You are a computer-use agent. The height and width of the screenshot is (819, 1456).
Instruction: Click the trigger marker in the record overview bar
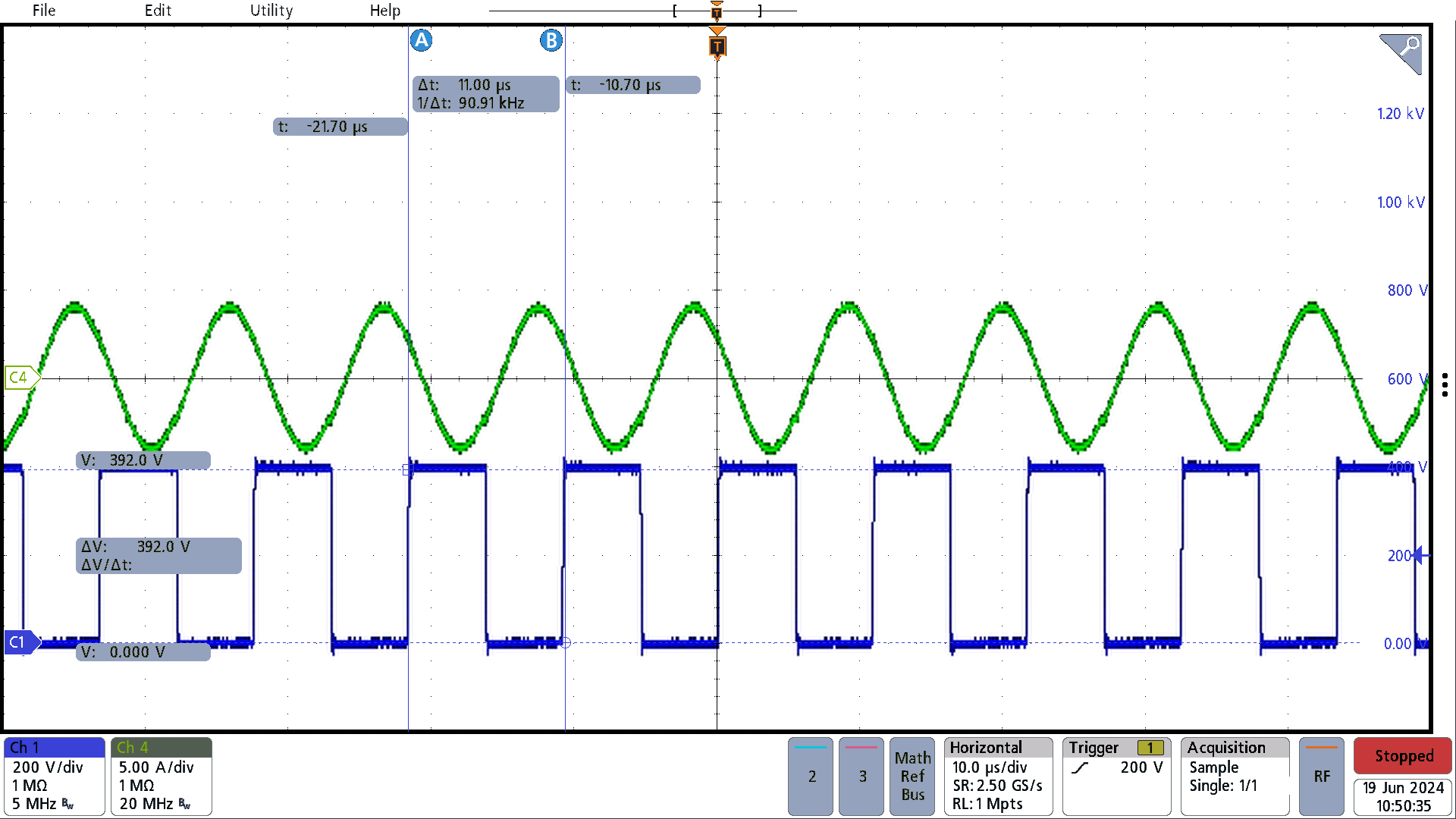717,11
